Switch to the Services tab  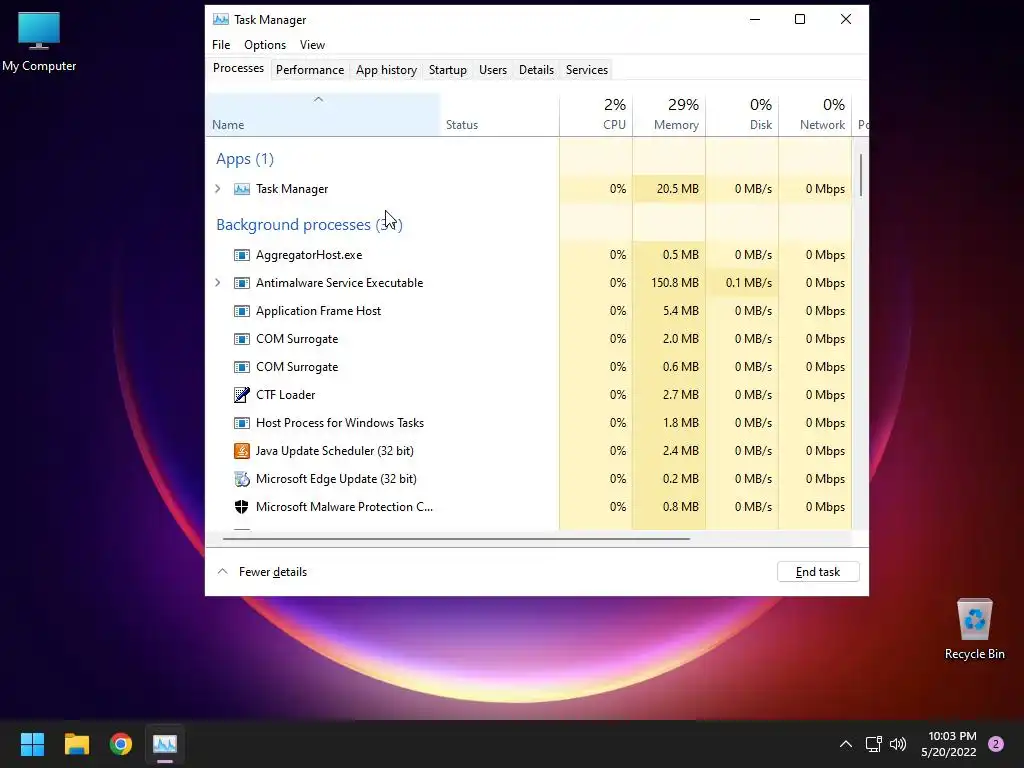click(x=586, y=70)
